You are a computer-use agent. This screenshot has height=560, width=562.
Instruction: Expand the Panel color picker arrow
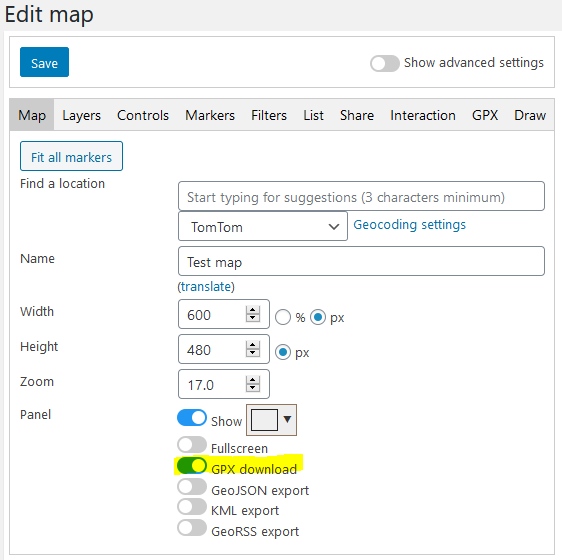[x=287, y=419]
